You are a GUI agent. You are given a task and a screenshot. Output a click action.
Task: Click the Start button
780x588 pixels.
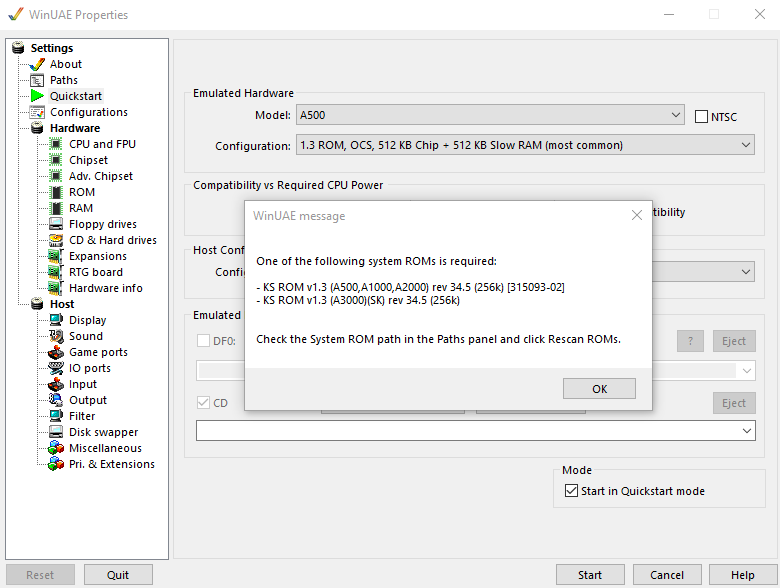pos(590,575)
